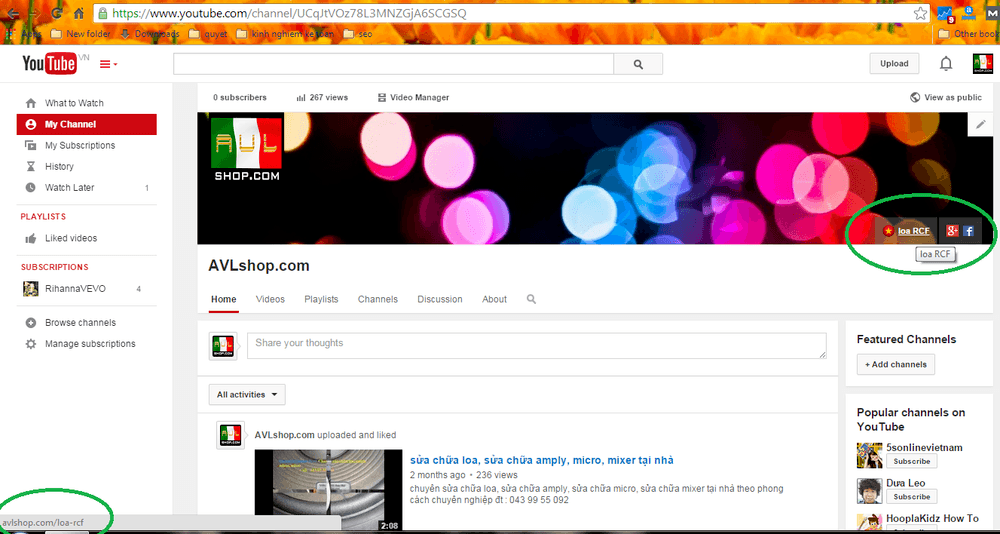
Task: Switch to the About tab
Action: [x=494, y=299]
